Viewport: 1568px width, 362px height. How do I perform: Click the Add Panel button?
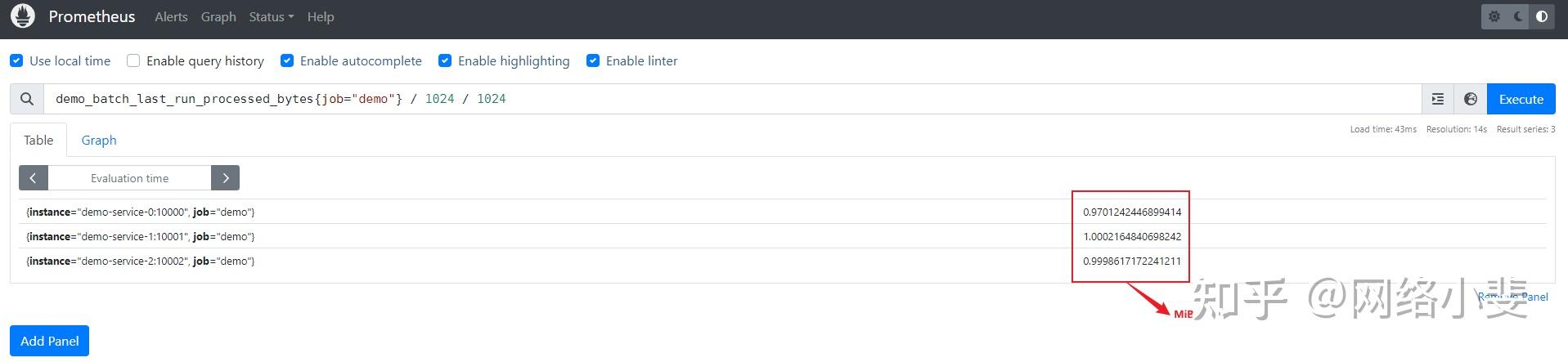(x=49, y=341)
